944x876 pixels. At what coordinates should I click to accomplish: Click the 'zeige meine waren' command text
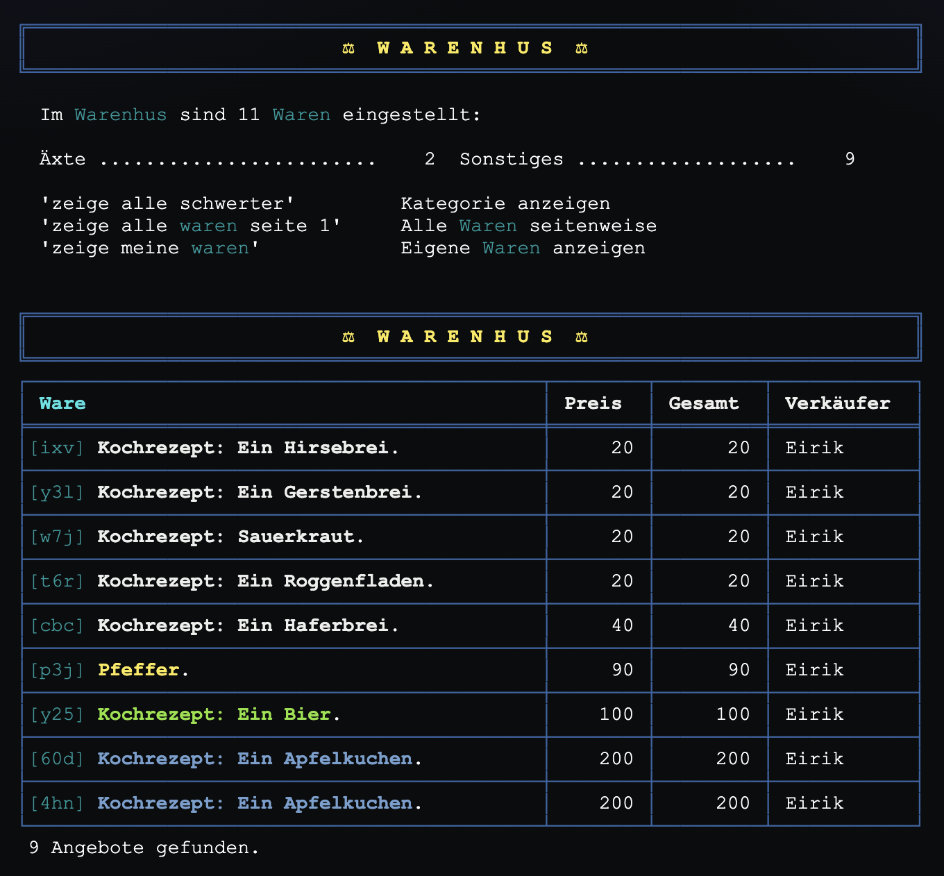coord(150,248)
